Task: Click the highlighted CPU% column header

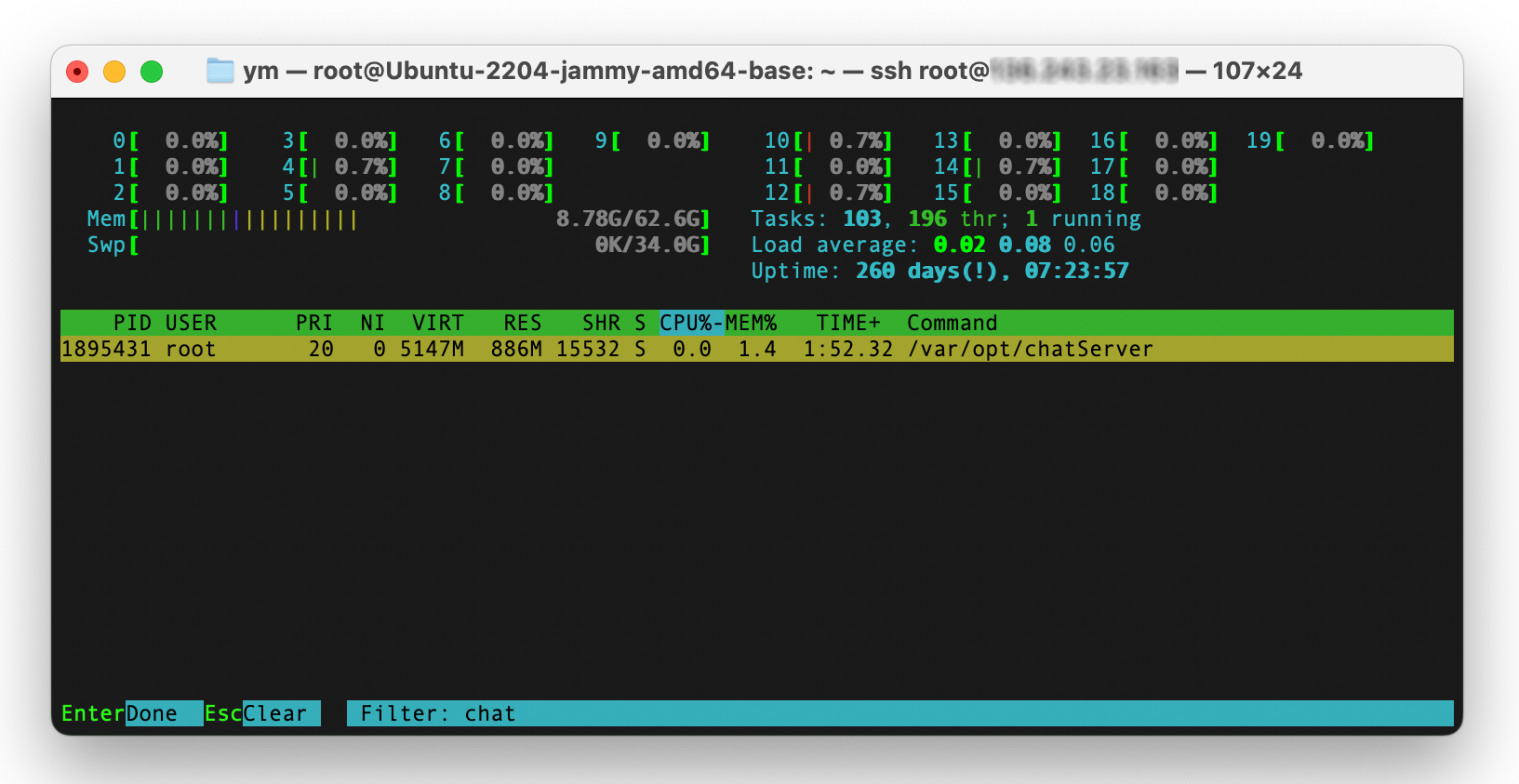Action: tap(692, 323)
